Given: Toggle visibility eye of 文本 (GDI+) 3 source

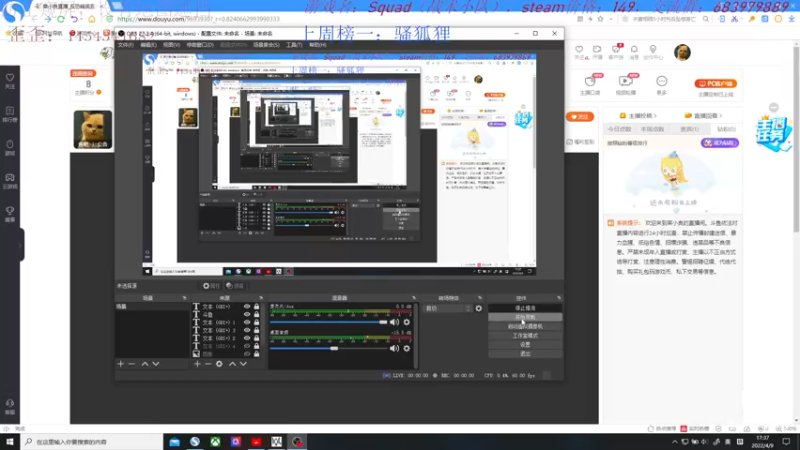Looking at the screenshot, I should tap(247, 330).
